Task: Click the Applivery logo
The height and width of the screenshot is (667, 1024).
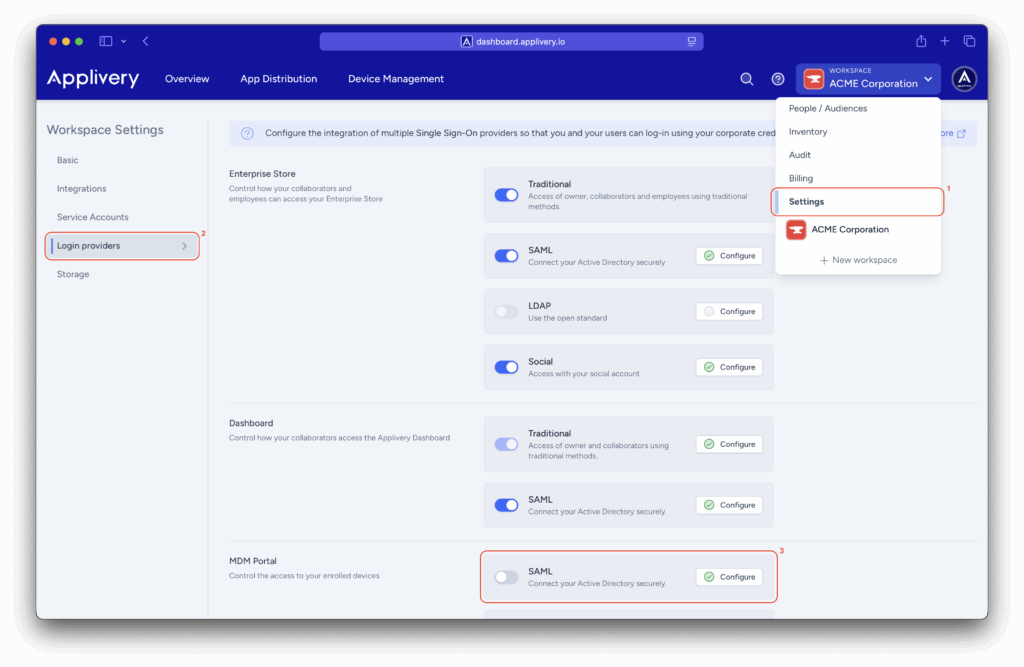Action: 92,78
